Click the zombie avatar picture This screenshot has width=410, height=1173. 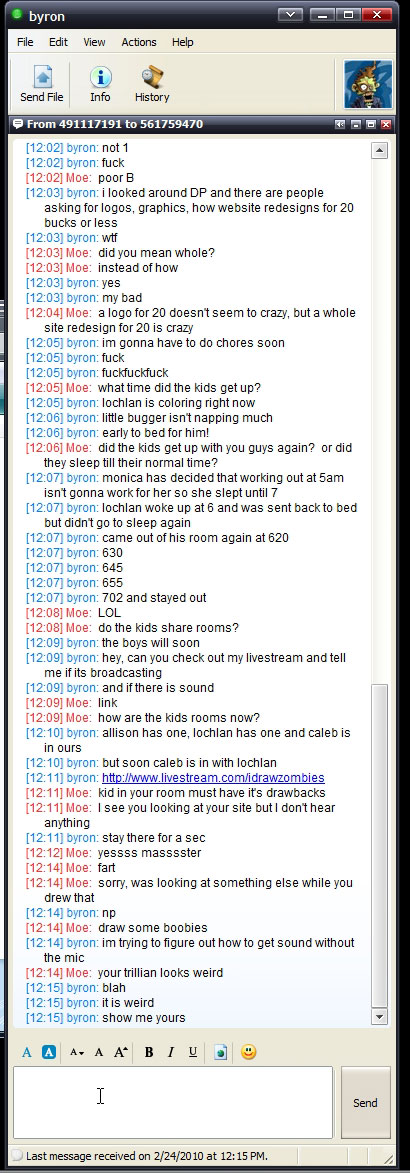coord(368,84)
